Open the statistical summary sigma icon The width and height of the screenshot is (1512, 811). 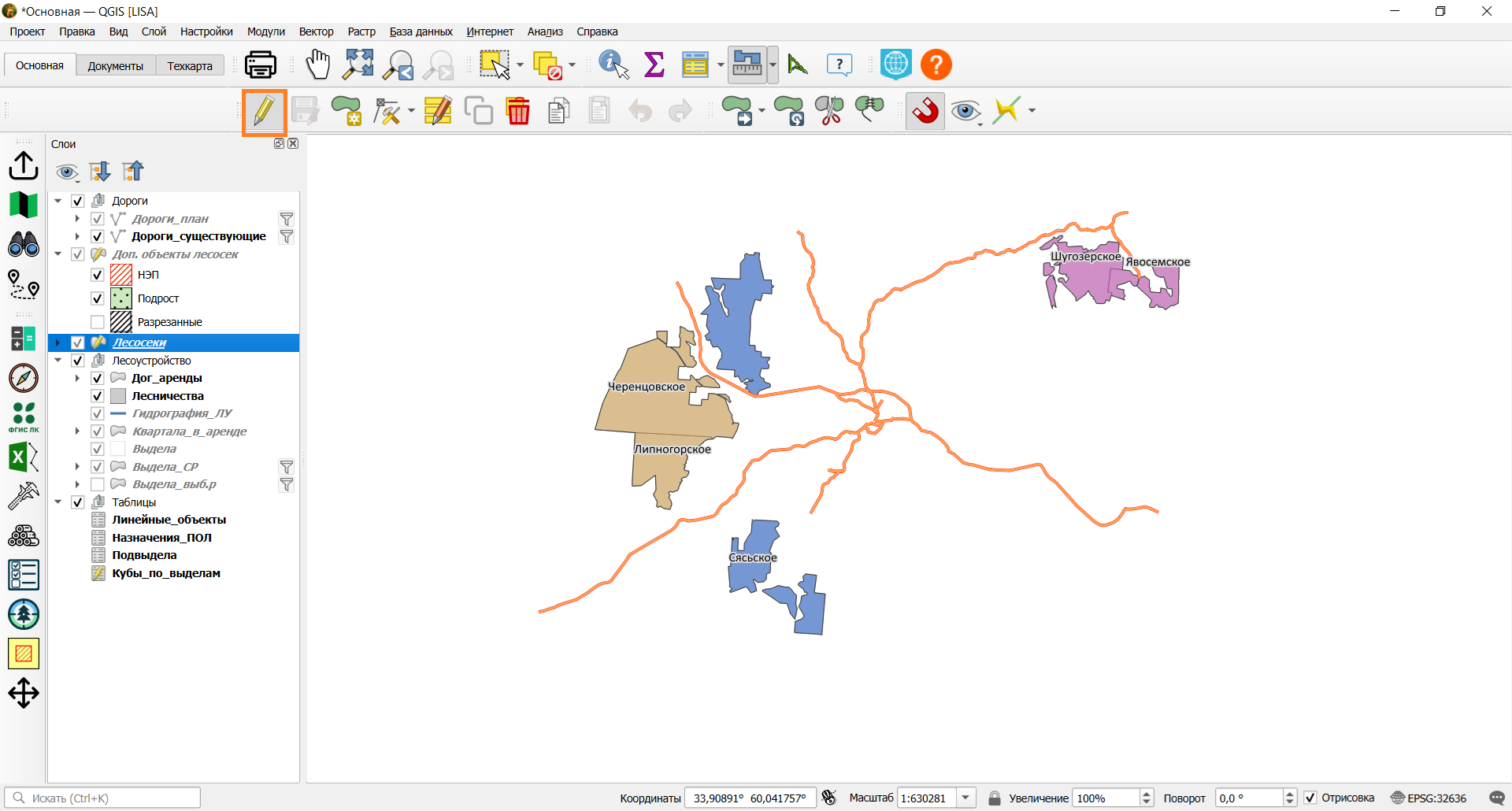pyautogui.click(x=654, y=65)
